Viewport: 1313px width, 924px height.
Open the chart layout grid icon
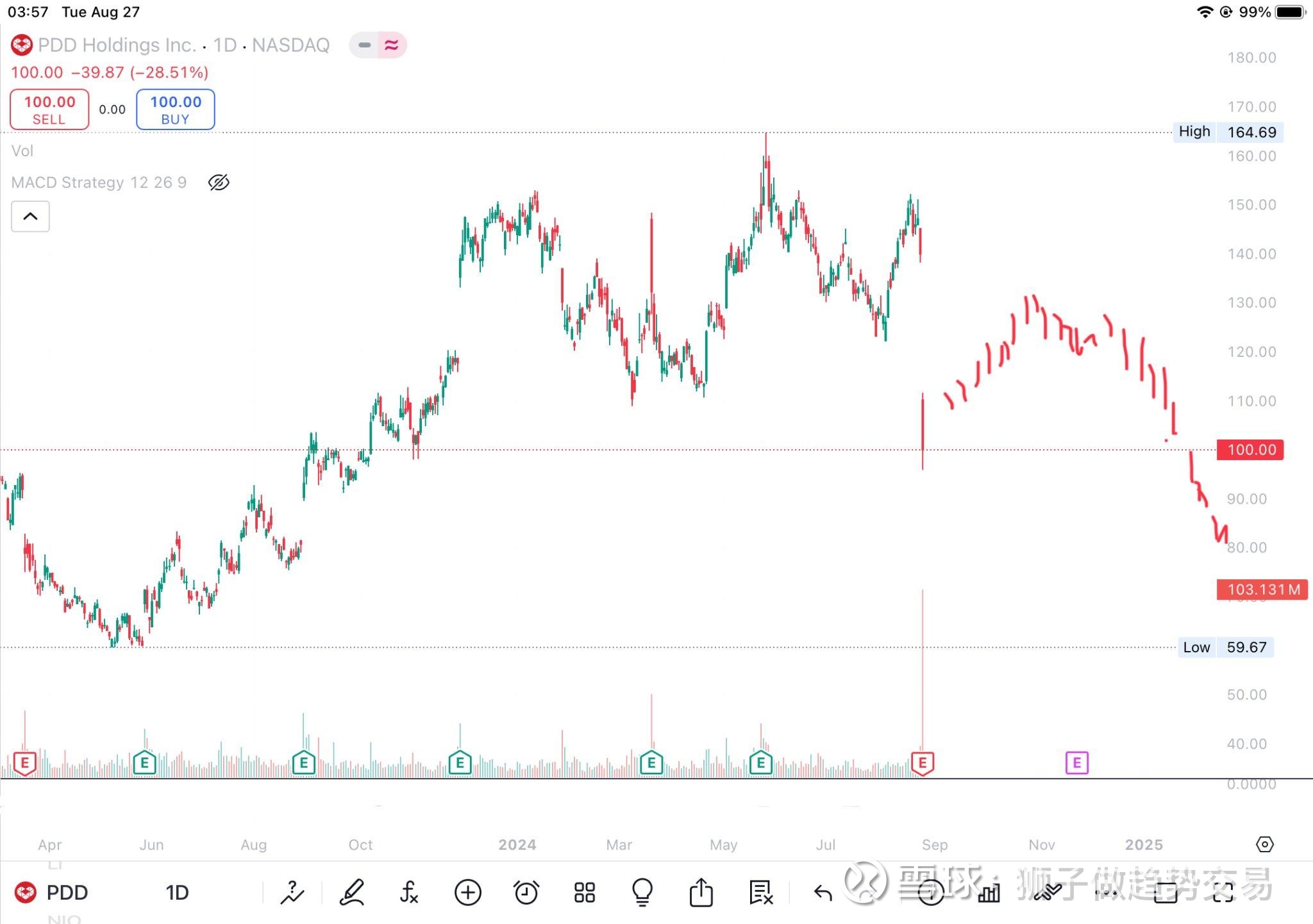coord(584,892)
